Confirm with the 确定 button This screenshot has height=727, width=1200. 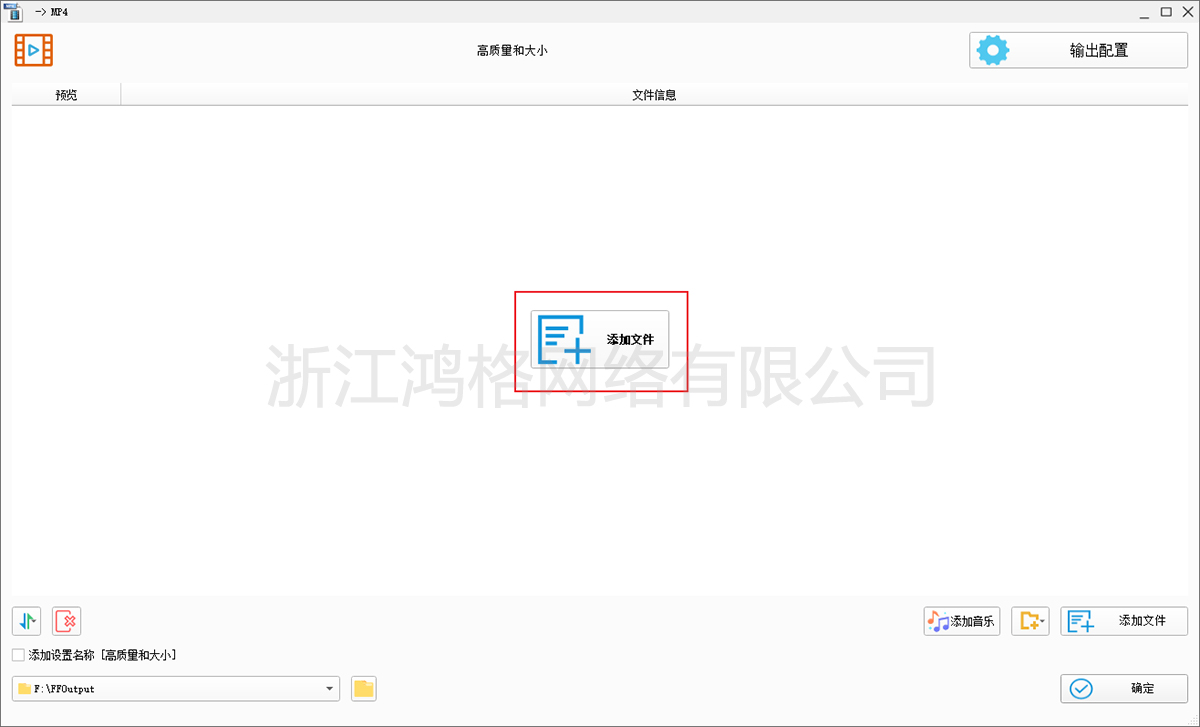click(1124, 688)
